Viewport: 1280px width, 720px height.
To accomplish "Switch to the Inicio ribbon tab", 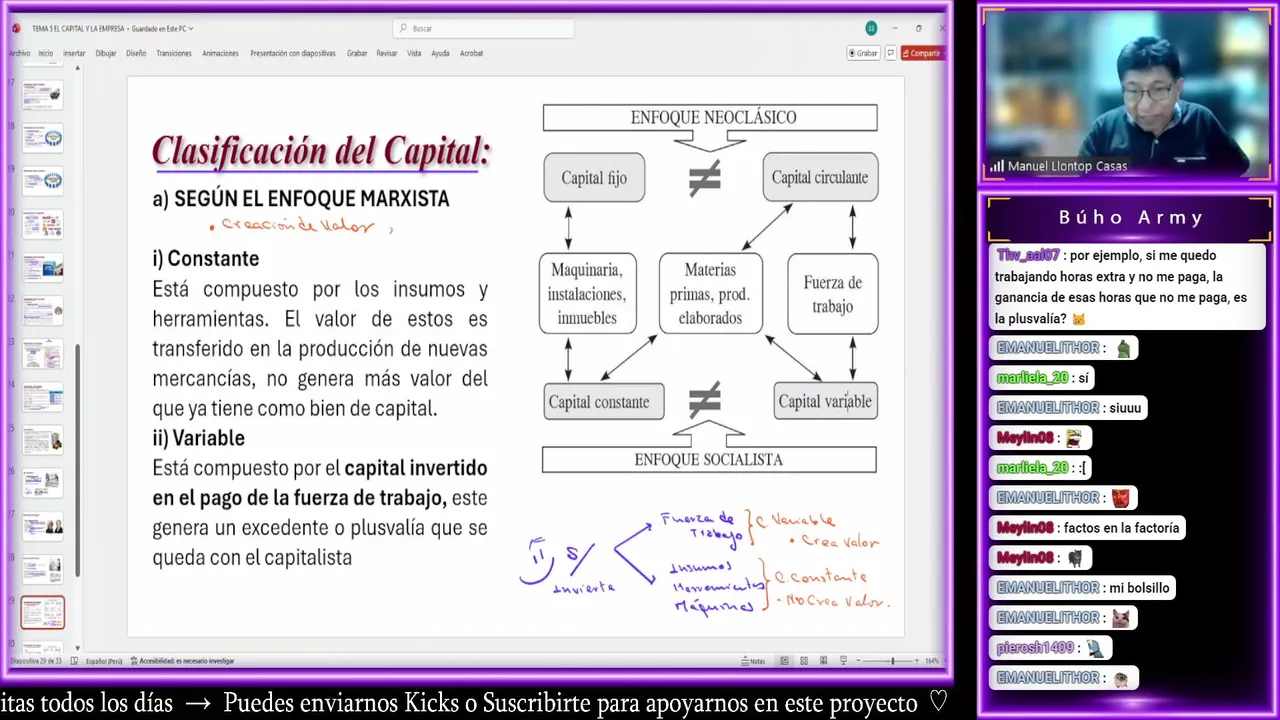I will (46, 53).
